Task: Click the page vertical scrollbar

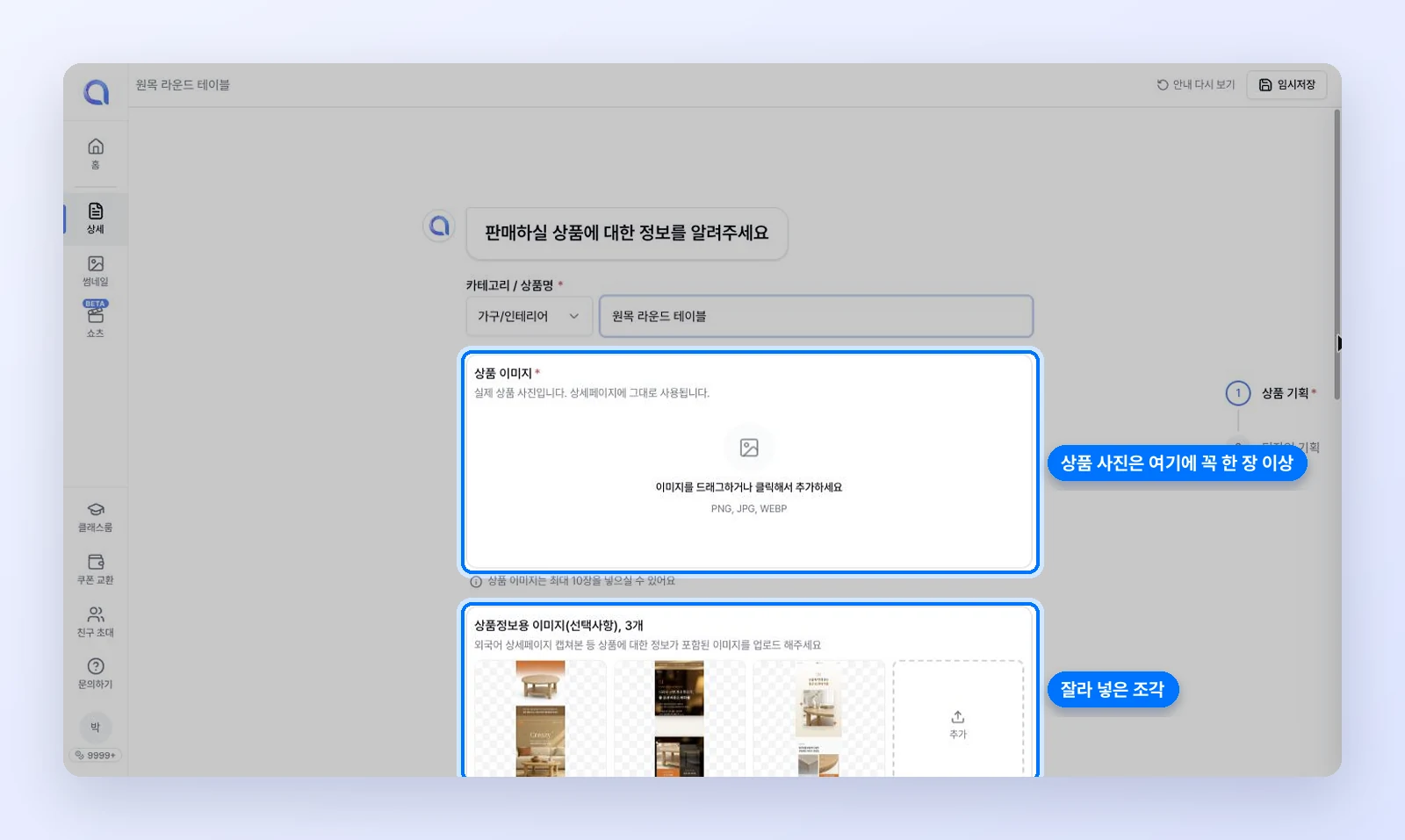Action: (1337, 255)
